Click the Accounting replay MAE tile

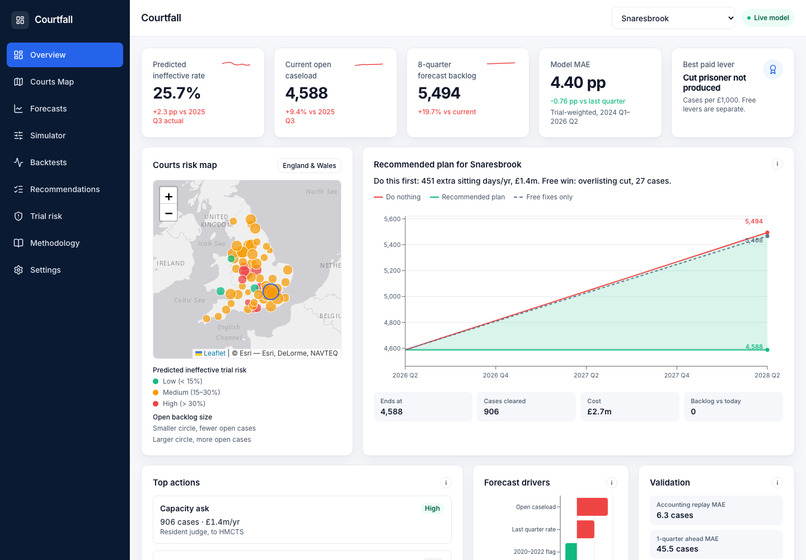[x=716, y=510]
